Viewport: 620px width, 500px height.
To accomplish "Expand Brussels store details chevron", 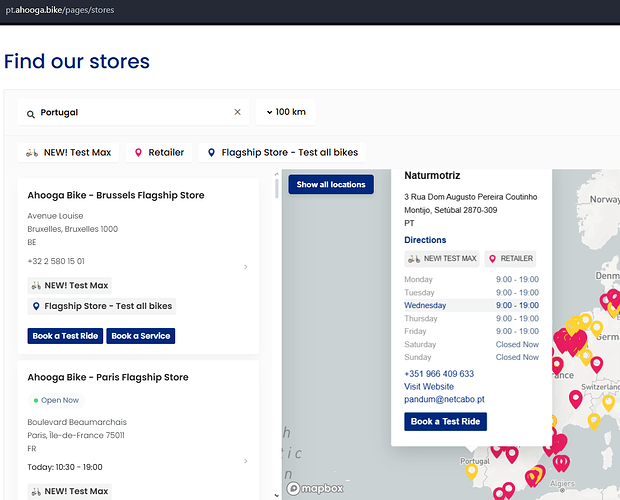I will tap(246, 267).
